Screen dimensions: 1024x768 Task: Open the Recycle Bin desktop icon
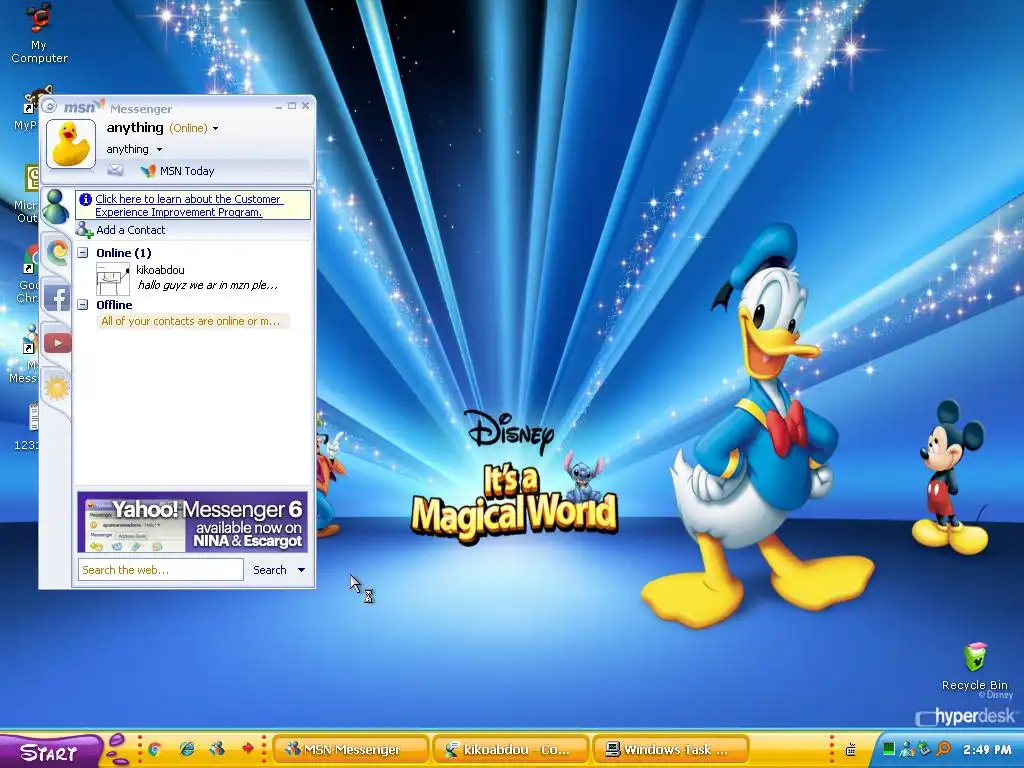[x=974, y=666]
